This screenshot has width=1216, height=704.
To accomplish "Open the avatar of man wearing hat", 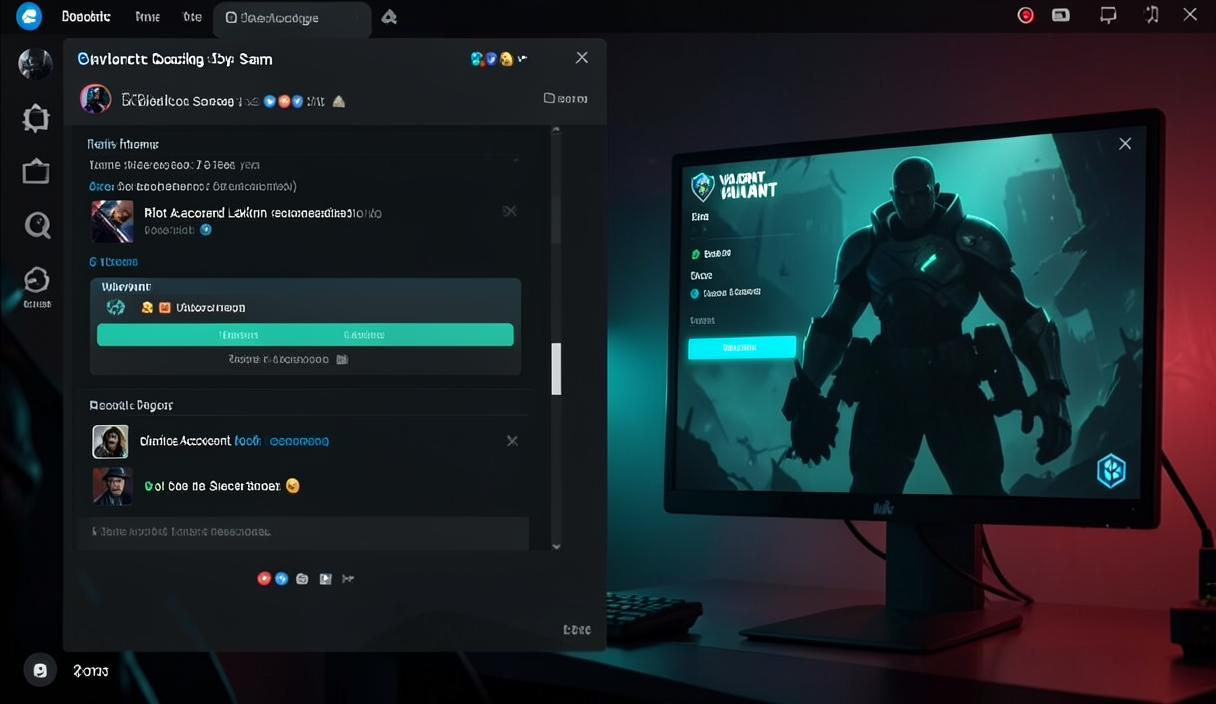I will [112, 485].
